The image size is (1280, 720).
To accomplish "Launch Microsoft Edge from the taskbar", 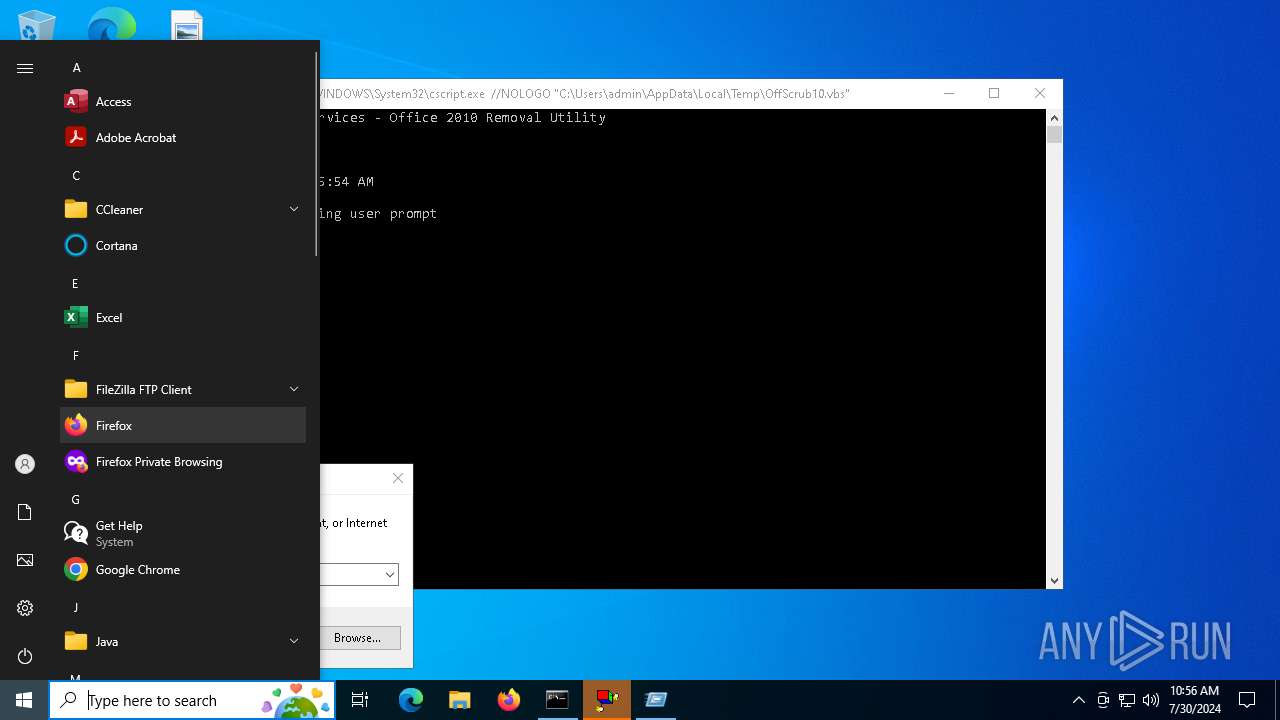I will [x=411, y=700].
